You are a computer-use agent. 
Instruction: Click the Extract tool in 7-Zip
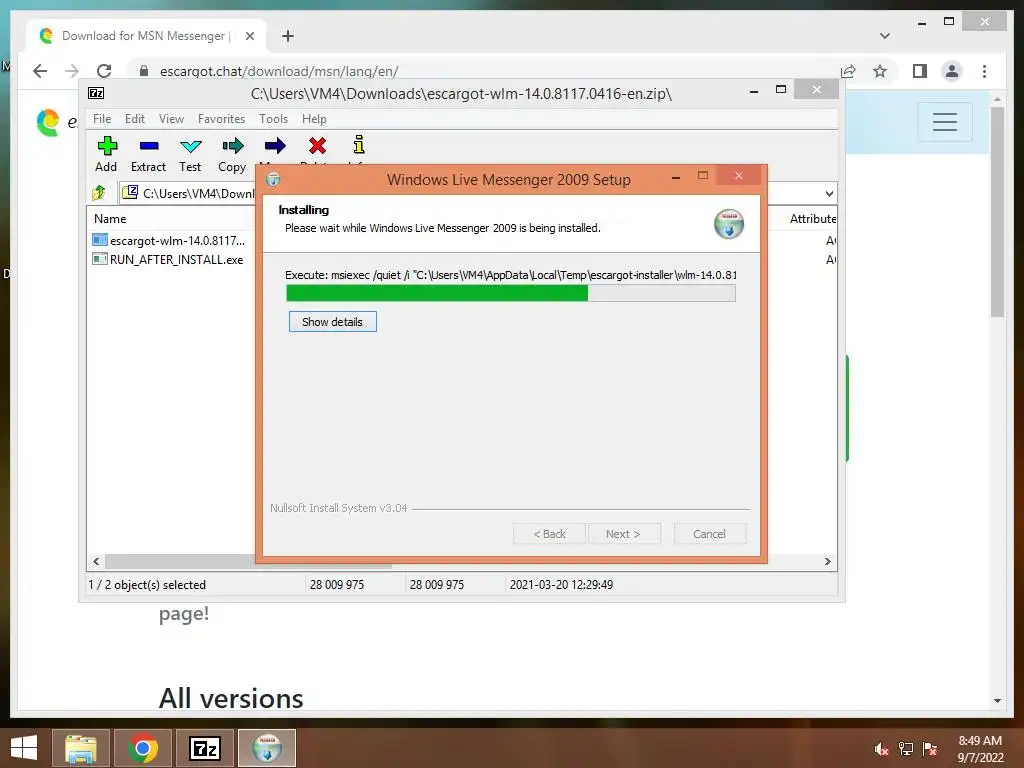[x=148, y=154]
